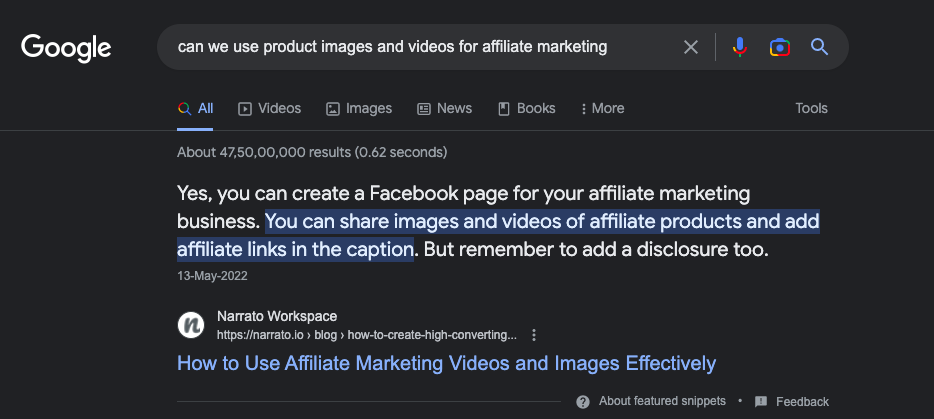This screenshot has width=934, height=419.
Task: Switch to the Videos tab
Action: click(x=269, y=108)
